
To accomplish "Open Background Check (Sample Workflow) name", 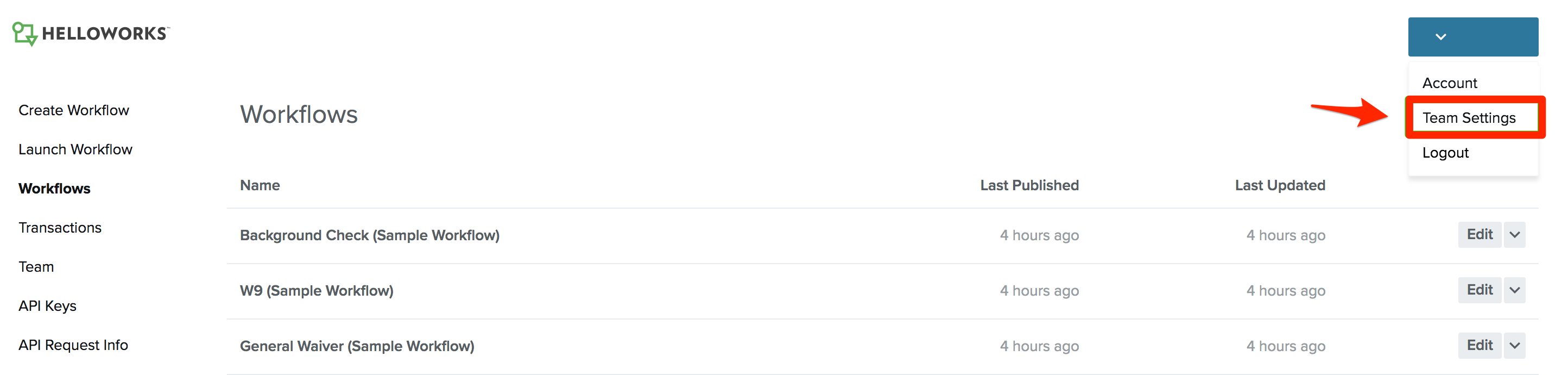I will tap(370, 235).
